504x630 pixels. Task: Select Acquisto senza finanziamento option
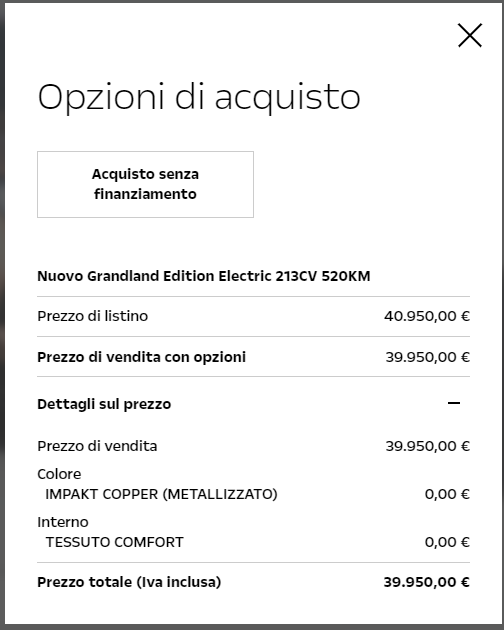145,184
